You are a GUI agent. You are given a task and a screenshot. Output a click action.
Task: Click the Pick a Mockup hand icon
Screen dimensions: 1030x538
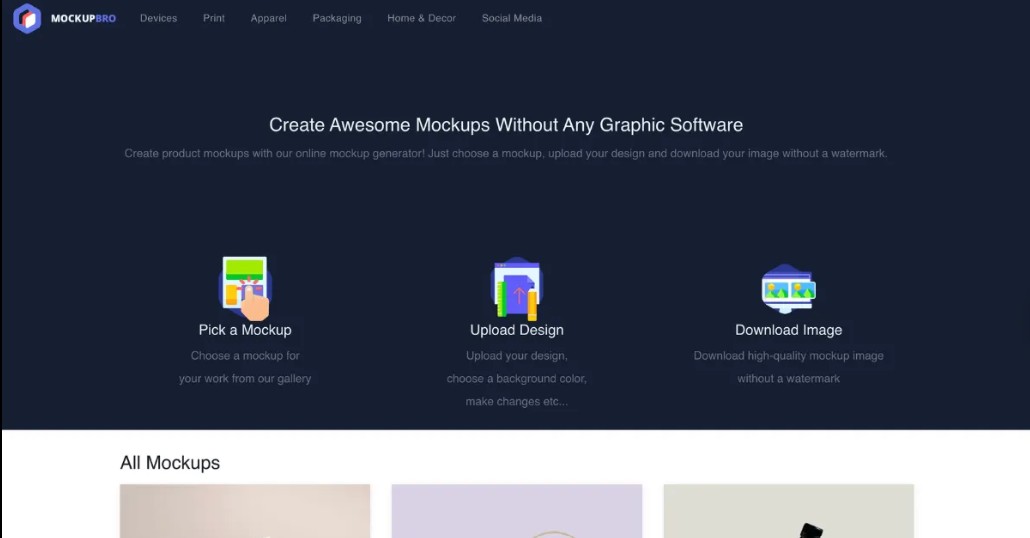pyautogui.click(x=245, y=288)
